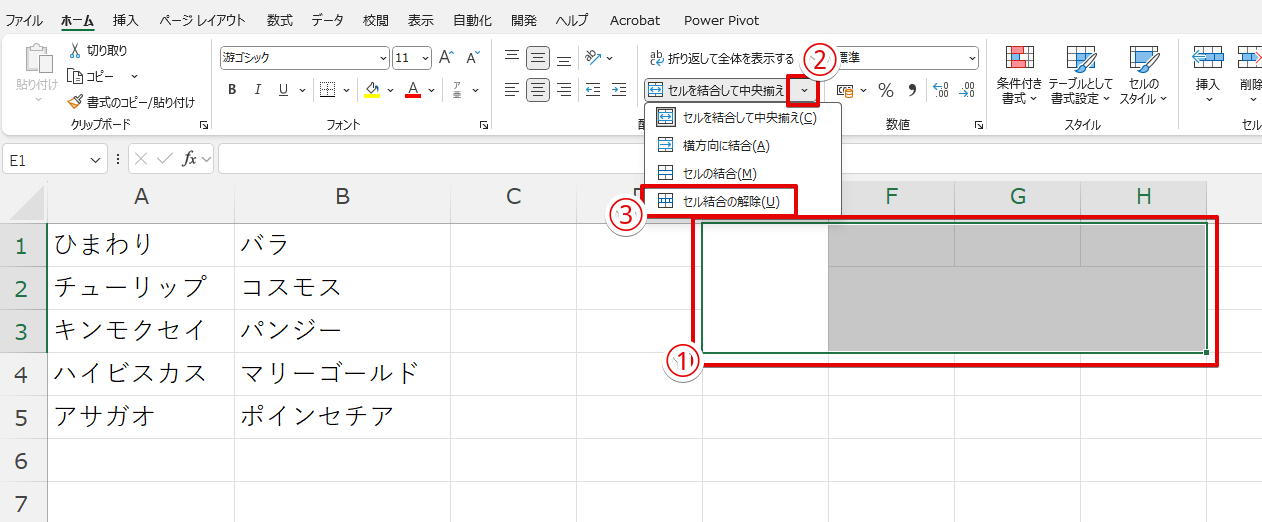Align text to bottom of cell
This screenshot has height=522, width=1262.
point(564,58)
